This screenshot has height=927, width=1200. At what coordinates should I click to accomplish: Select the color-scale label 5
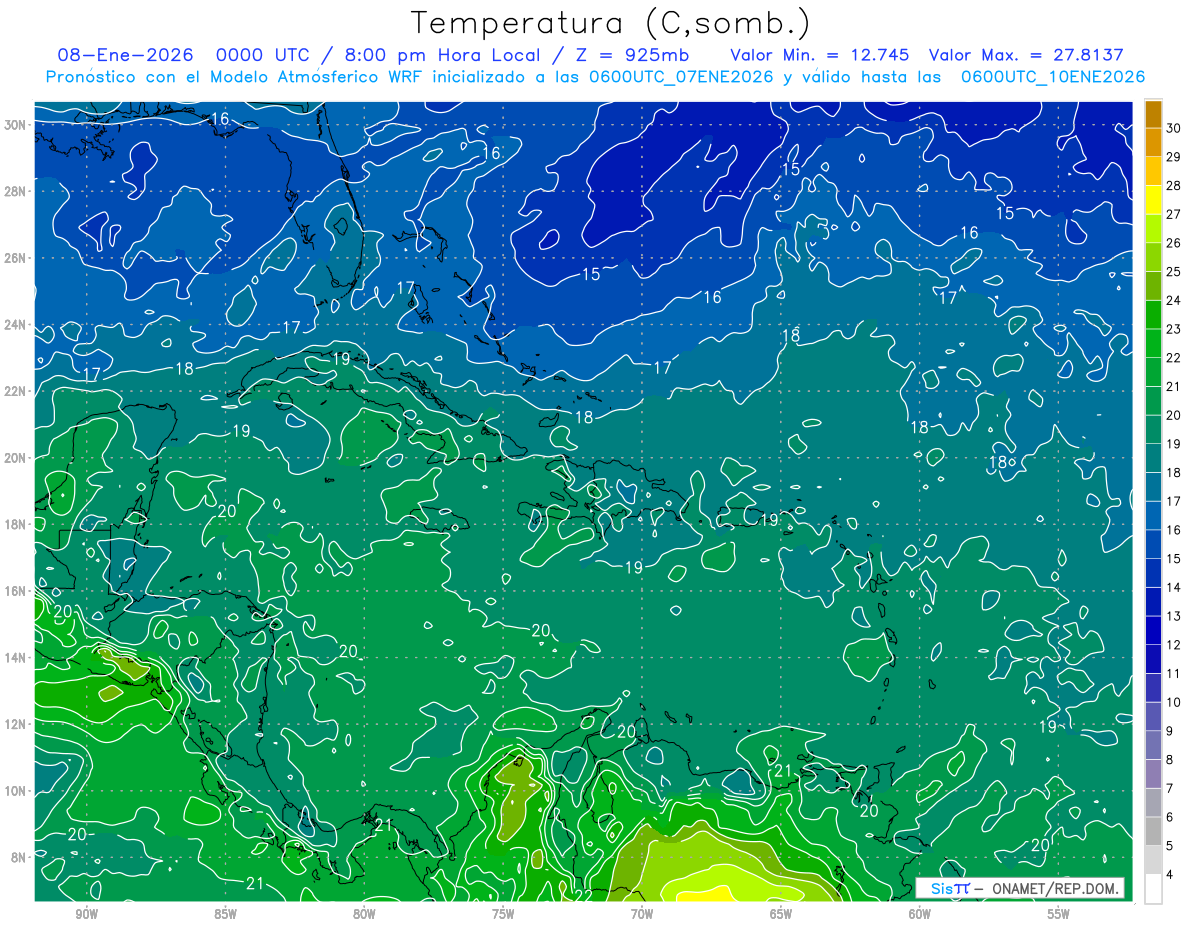1170,846
